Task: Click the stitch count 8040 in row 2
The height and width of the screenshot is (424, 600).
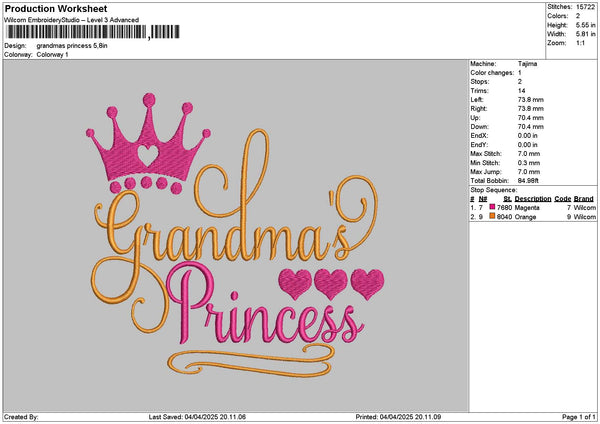Action: click(504, 217)
